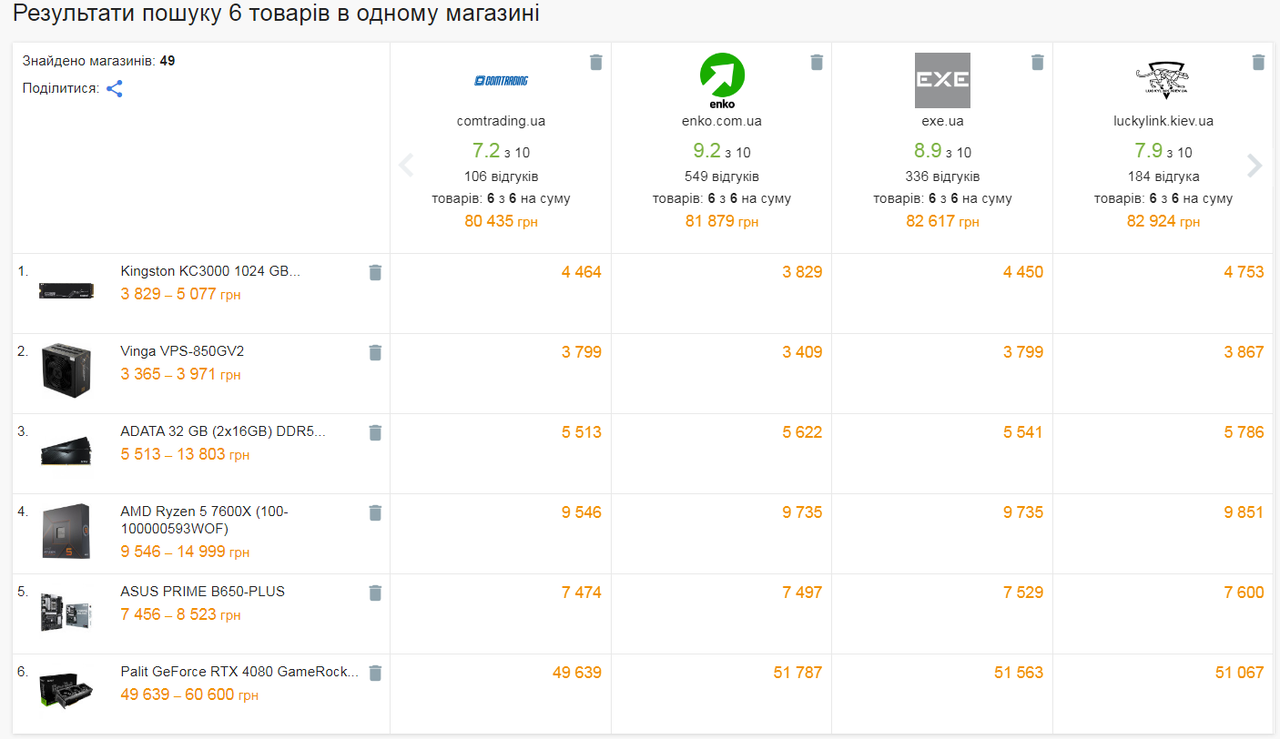The width and height of the screenshot is (1280, 739).
Task: Click the share icon next to Поділитися
Action: [x=115, y=88]
